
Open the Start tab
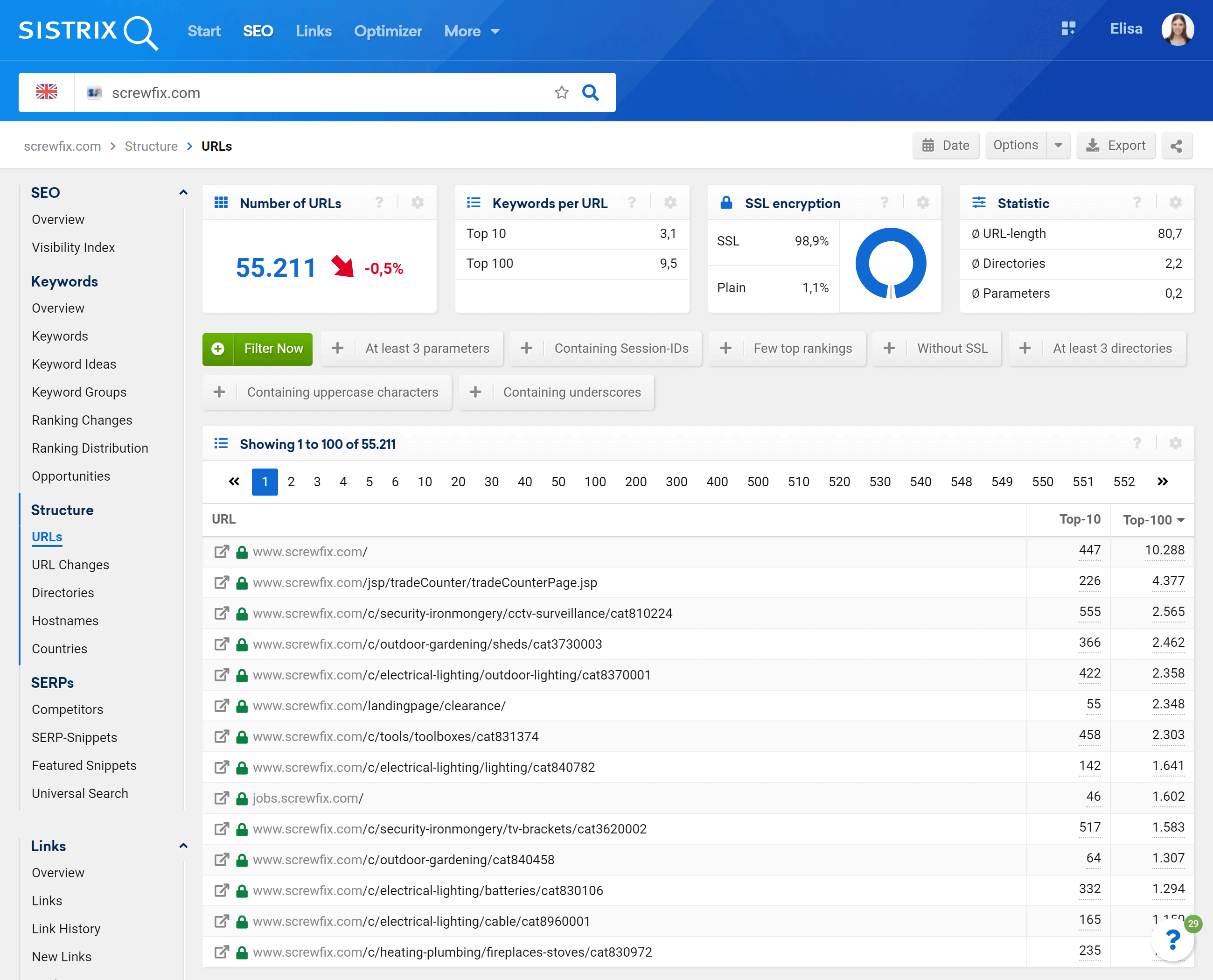coord(204,31)
